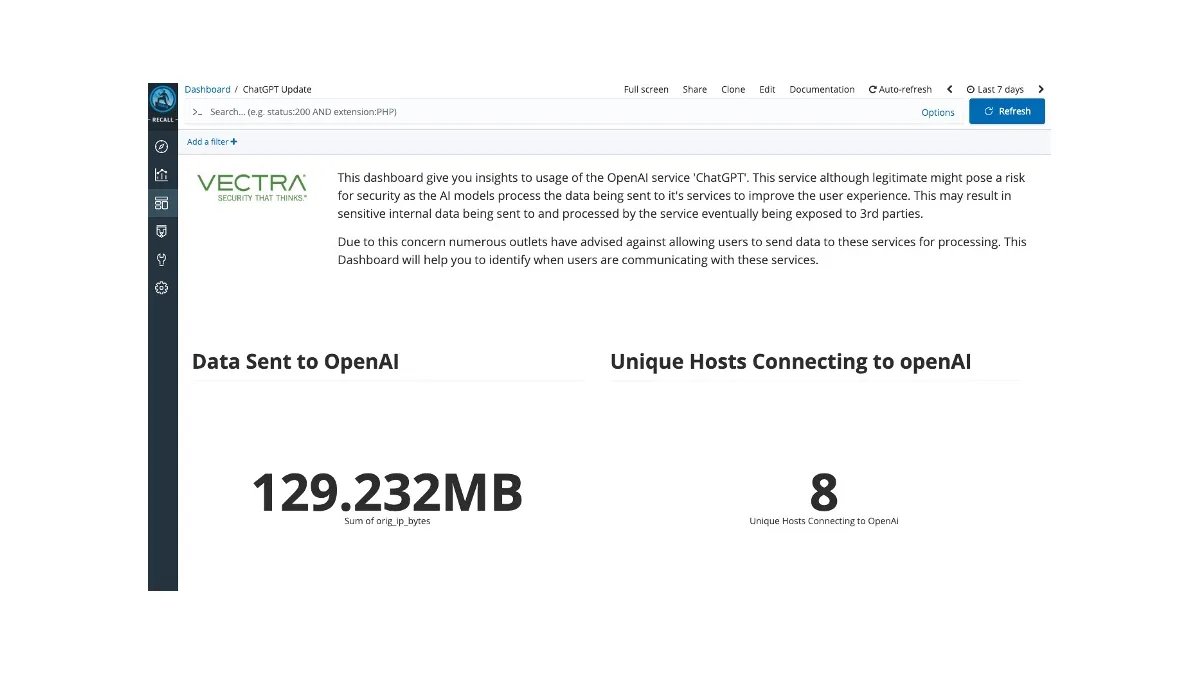The width and height of the screenshot is (1201, 675).
Task: Open the Dev Tools wrench icon
Action: (x=161, y=259)
